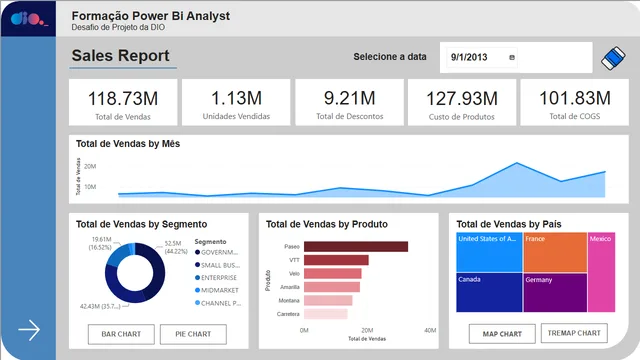Click the ENTERPRISE legend dot
The image size is (640, 360).
pos(198,278)
